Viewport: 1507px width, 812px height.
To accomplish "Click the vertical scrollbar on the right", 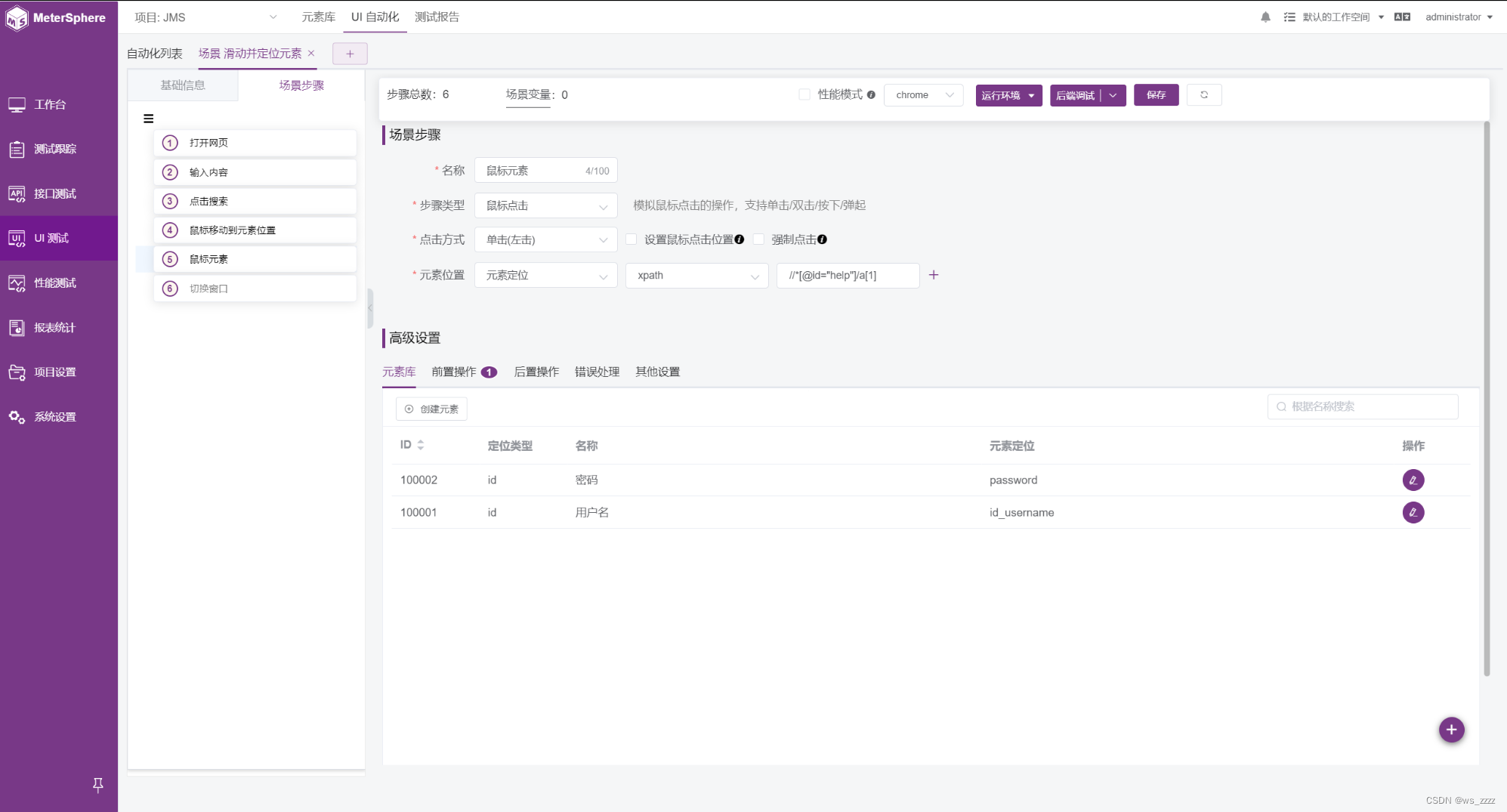I will [x=1487, y=399].
